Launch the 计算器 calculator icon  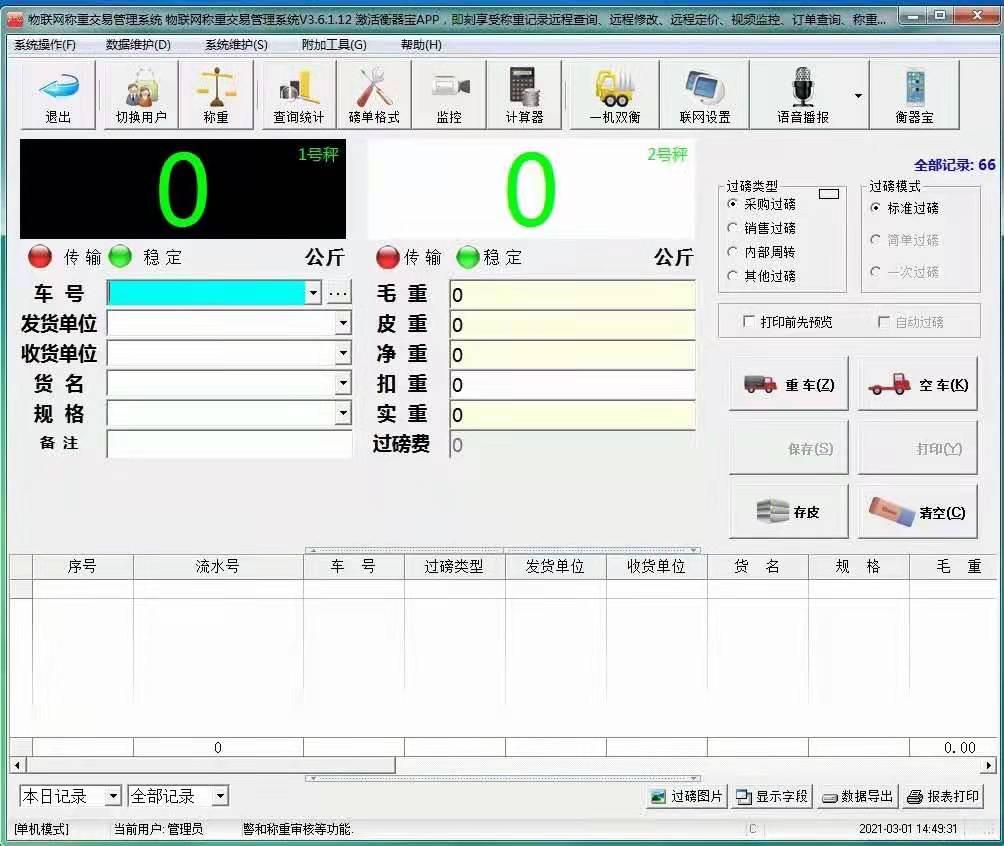[524, 95]
